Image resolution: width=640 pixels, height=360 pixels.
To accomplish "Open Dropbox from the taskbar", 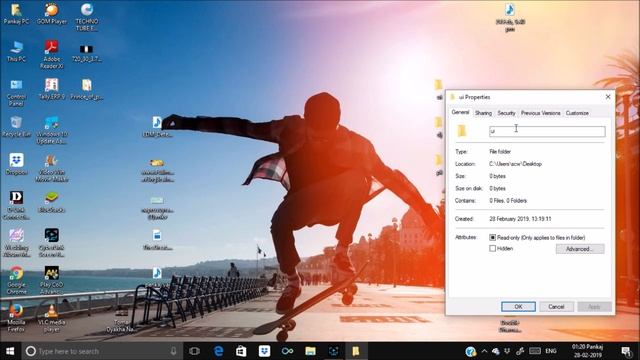I will point(264,351).
